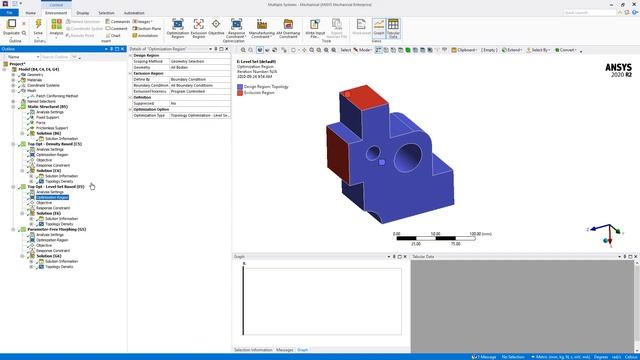Image resolution: width=640 pixels, height=360 pixels.
Task: Pin the Tabular Data panel
Action: click(x=625, y=257)
